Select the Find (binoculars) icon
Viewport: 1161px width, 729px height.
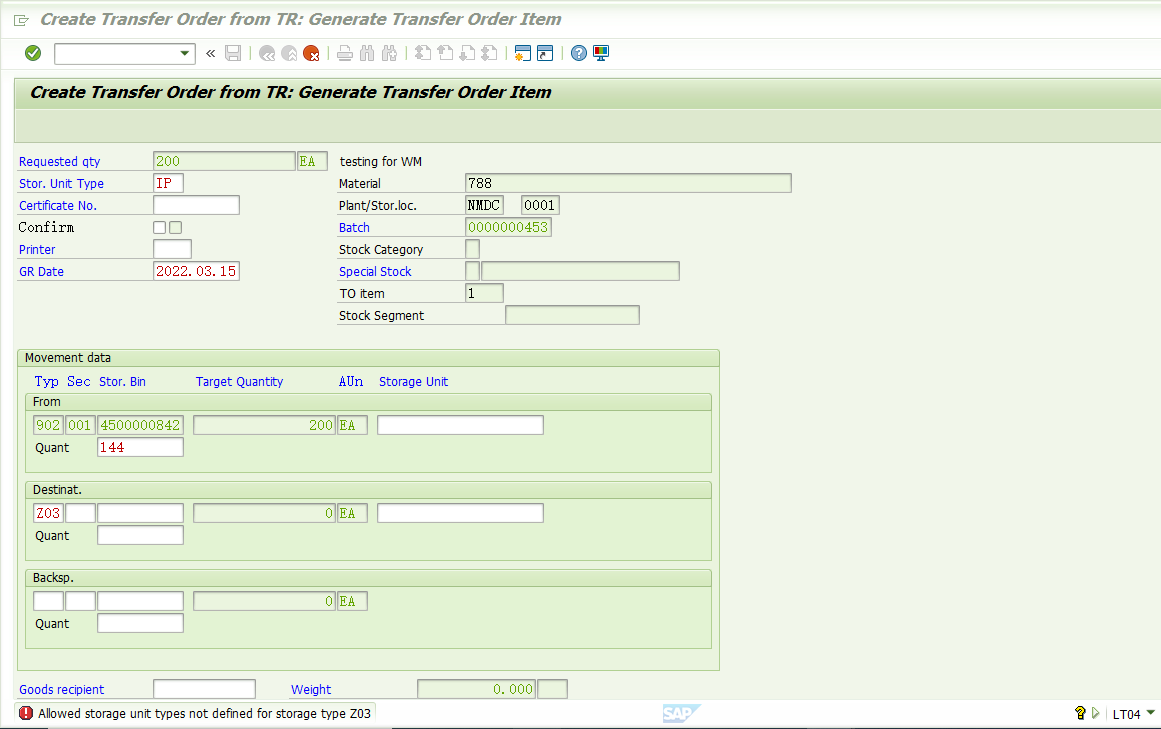(366, 53)
